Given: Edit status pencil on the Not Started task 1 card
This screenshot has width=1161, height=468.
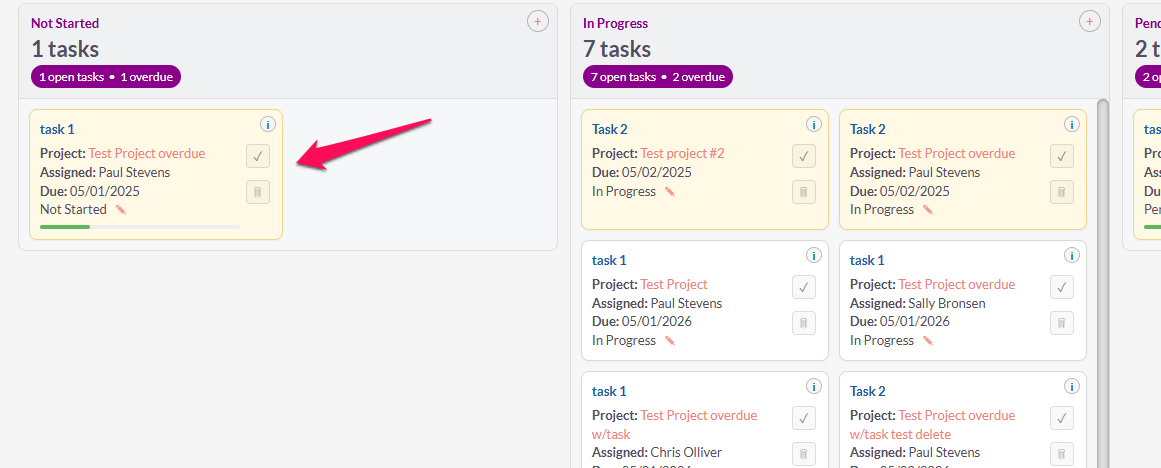Looking at the screenshot, I should 121,210.
